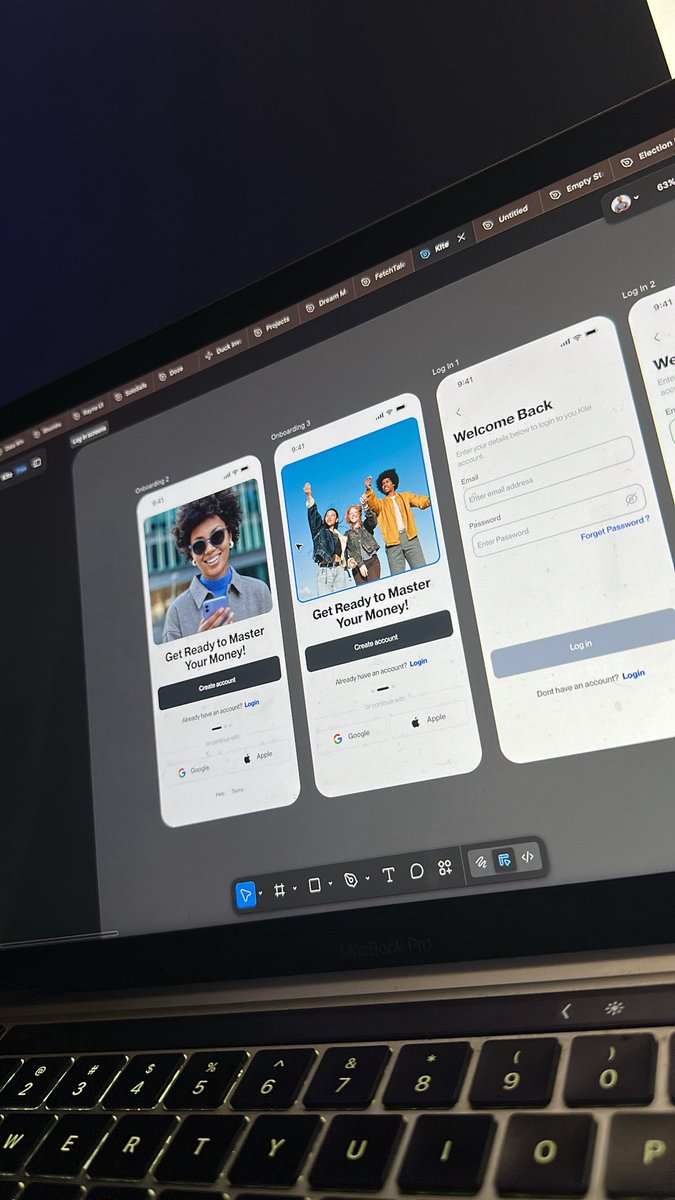The height and width of the screenshot is (1200, 675).
Task: Click the Login link in Onboarding 3
Action: (x=418, y=663)
